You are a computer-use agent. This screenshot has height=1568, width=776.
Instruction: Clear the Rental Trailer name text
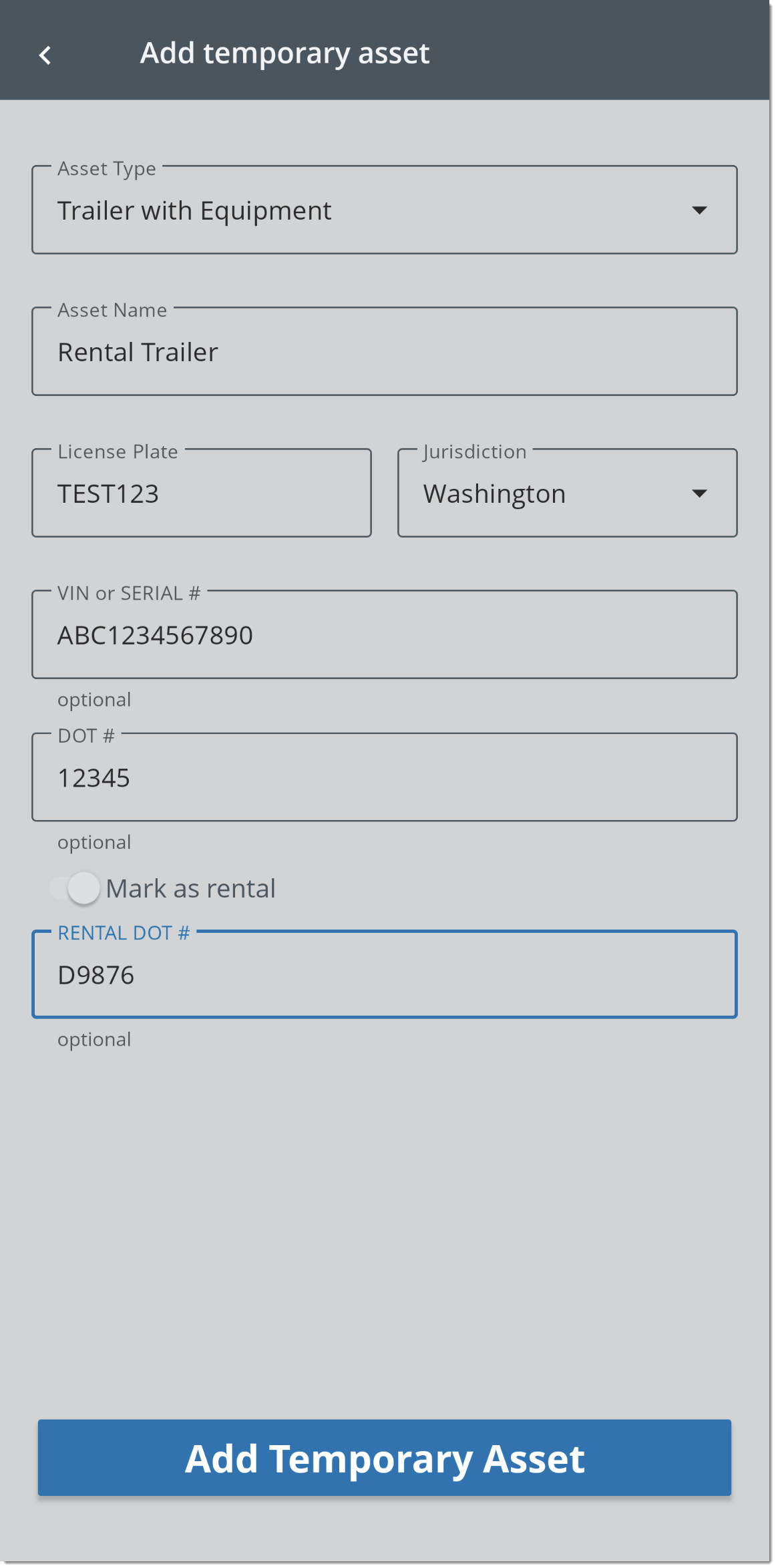[x=384, y=351]
